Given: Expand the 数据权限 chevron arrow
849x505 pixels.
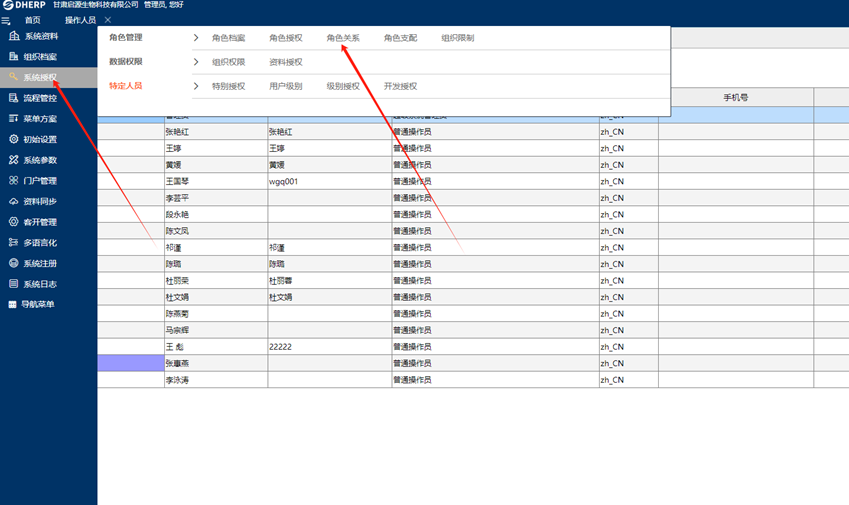Looking at the screenshot, I should click(x=196, y=62).
